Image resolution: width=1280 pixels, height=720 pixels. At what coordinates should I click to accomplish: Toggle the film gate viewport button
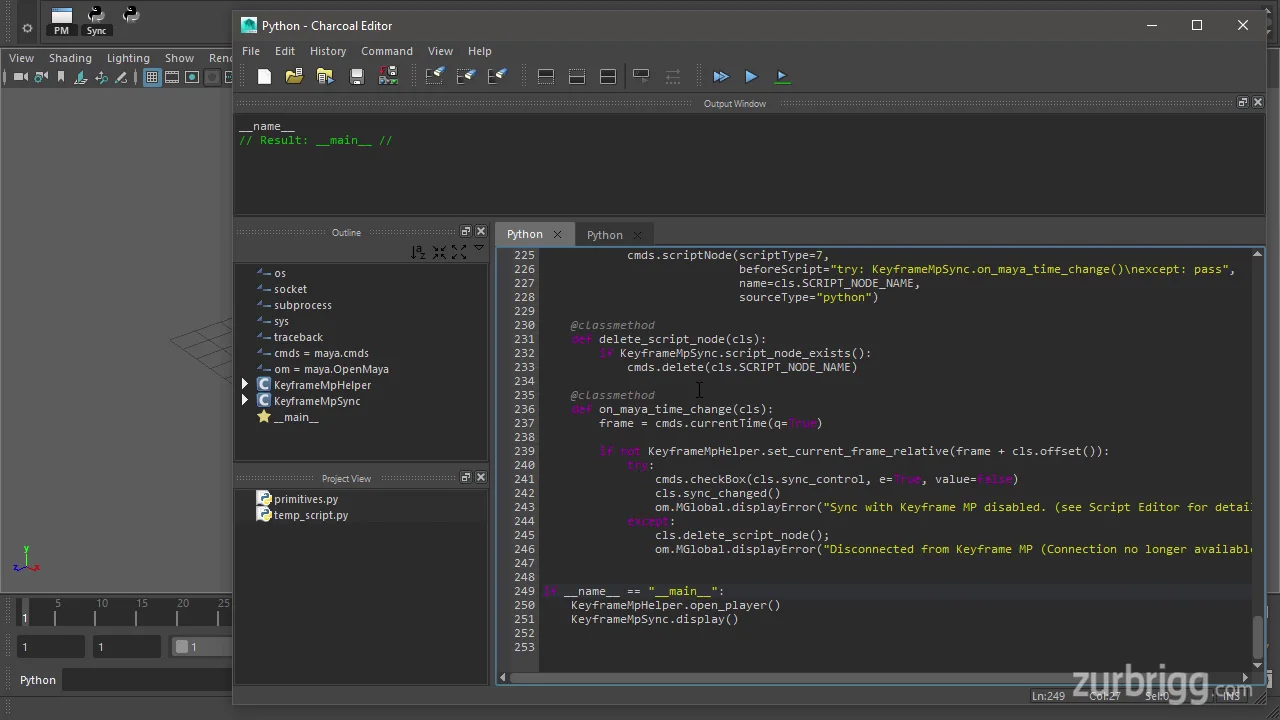tap(172, 77)
